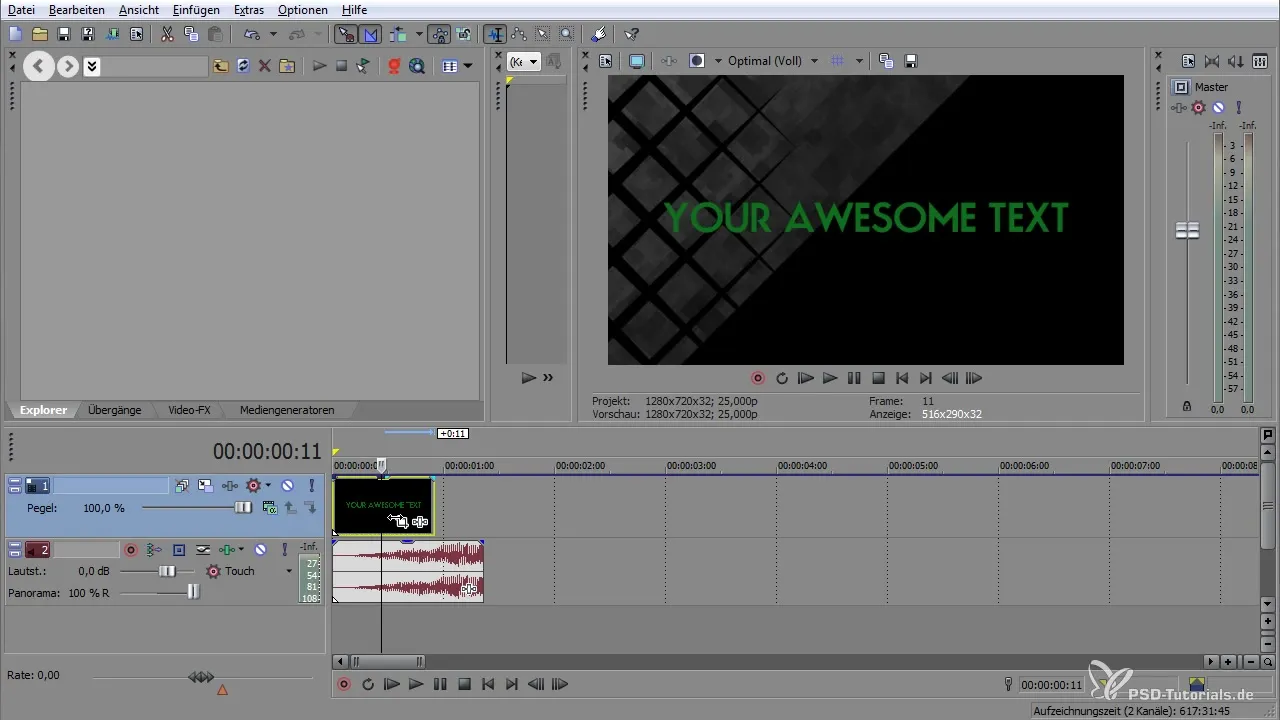The width and height of the screenshot is (1280, 720).
Task: Delete the selected item in Explorer with the red X
Action: pyautogui.click(x=265, y=66)
